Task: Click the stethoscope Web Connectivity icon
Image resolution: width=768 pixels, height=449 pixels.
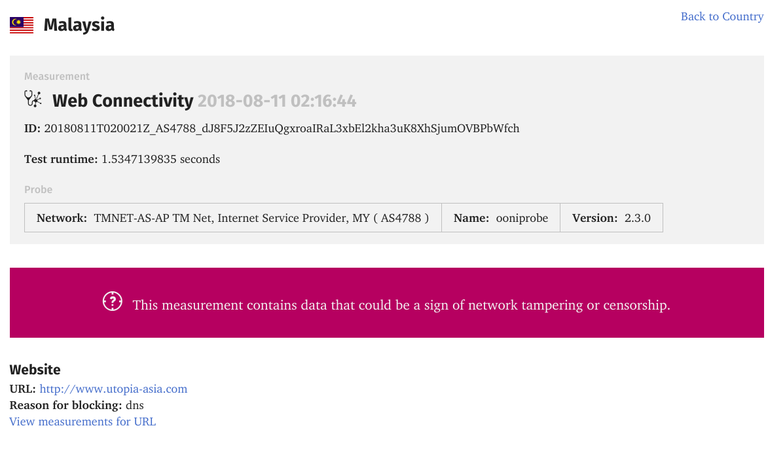Action: (33, 99)
